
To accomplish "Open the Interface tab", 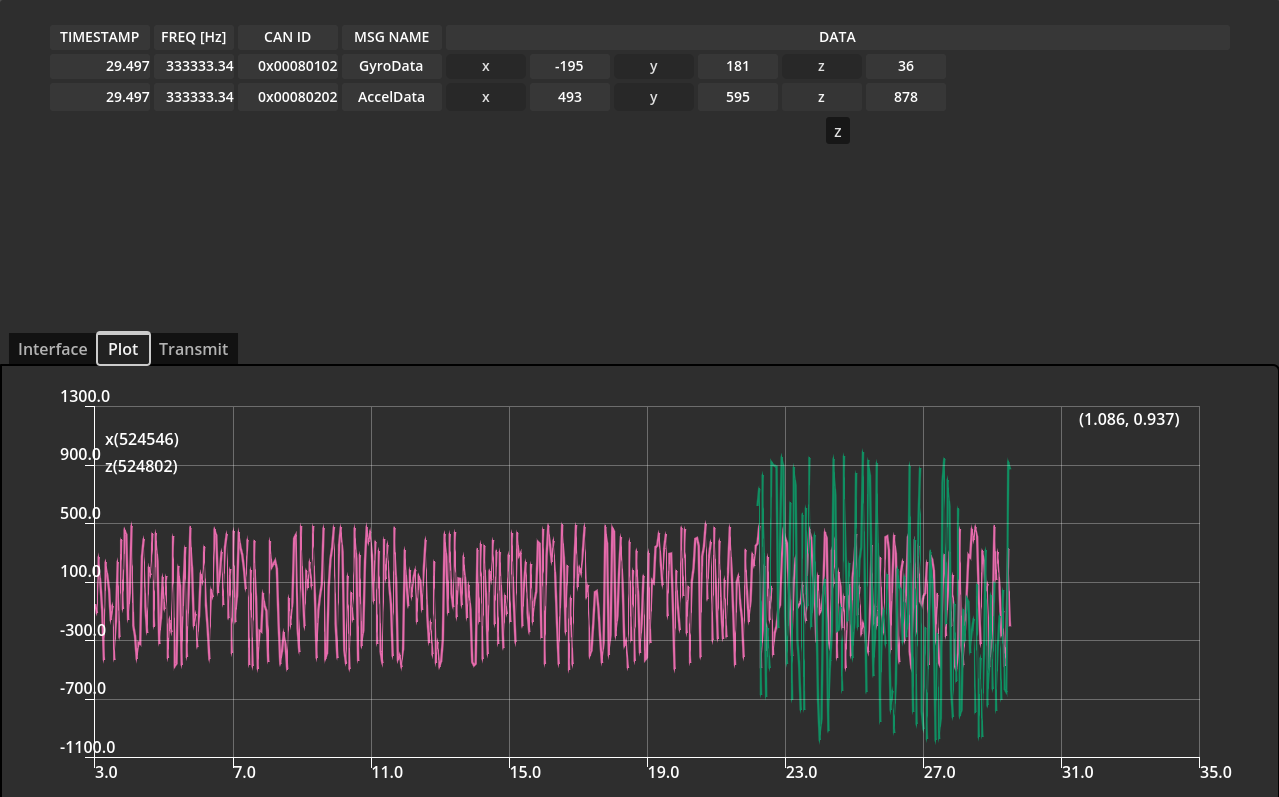I will pos(52,349).
